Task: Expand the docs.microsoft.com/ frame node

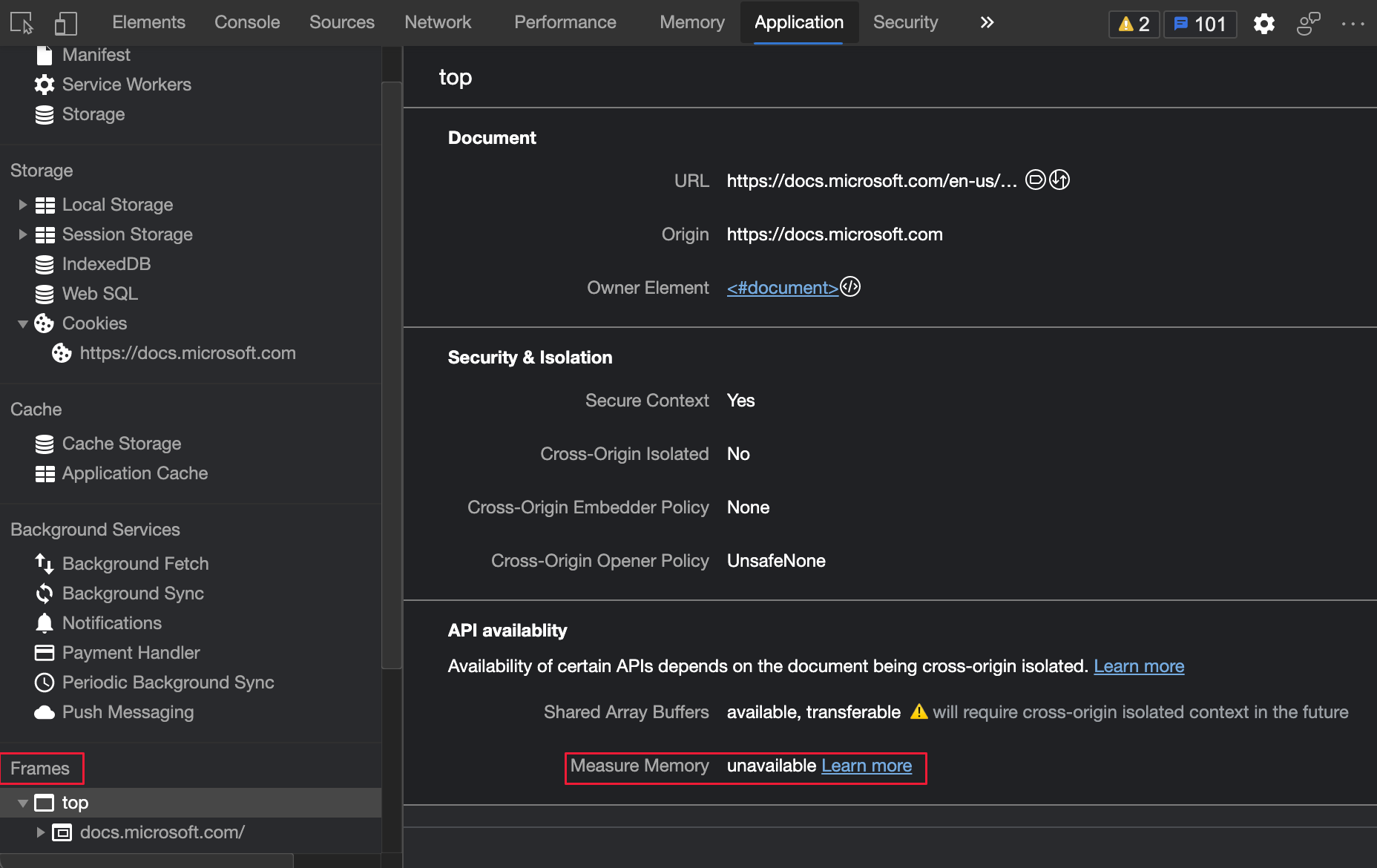Action: tap(40, 832)
